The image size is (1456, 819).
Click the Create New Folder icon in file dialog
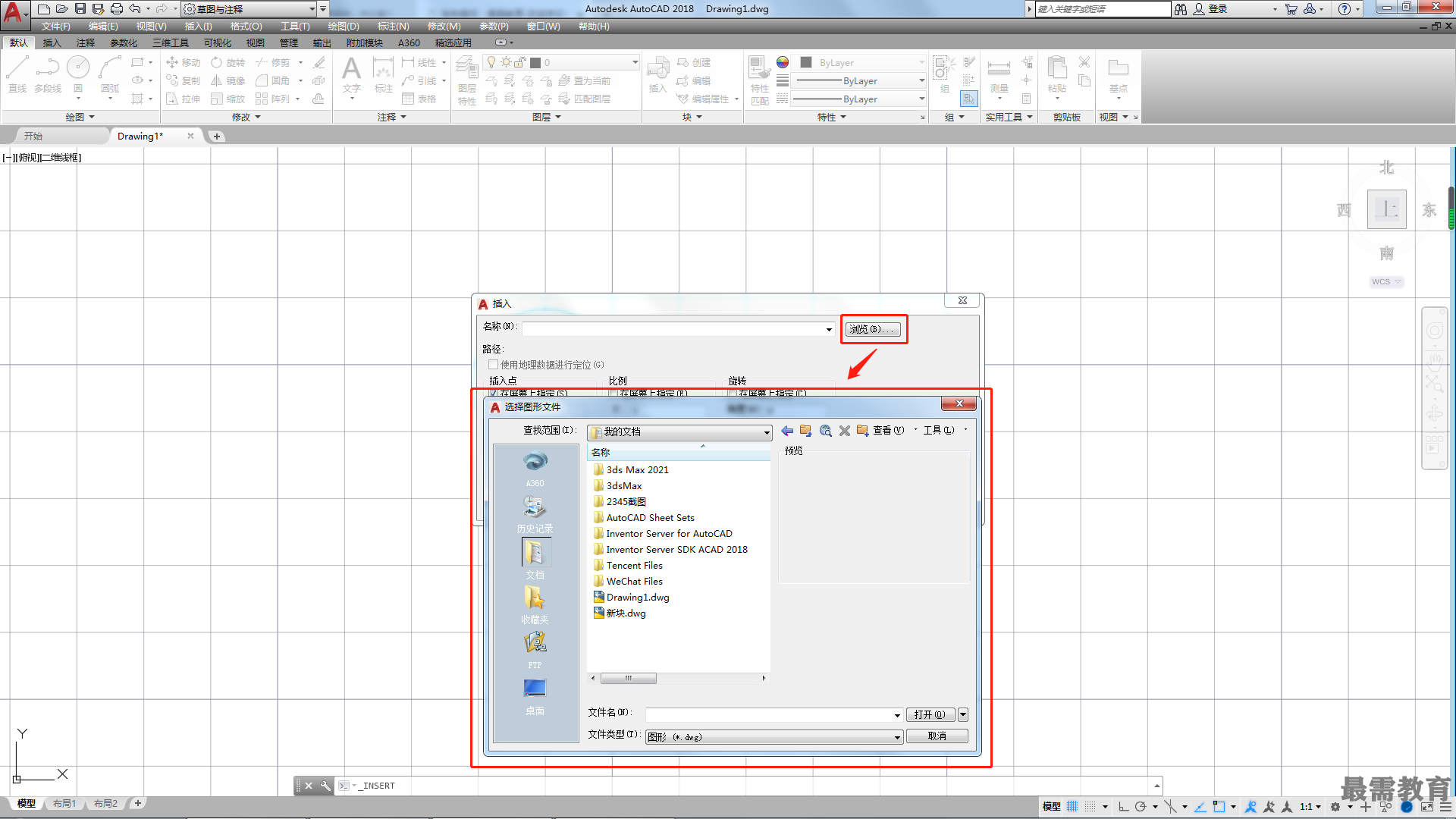(862, 431)
